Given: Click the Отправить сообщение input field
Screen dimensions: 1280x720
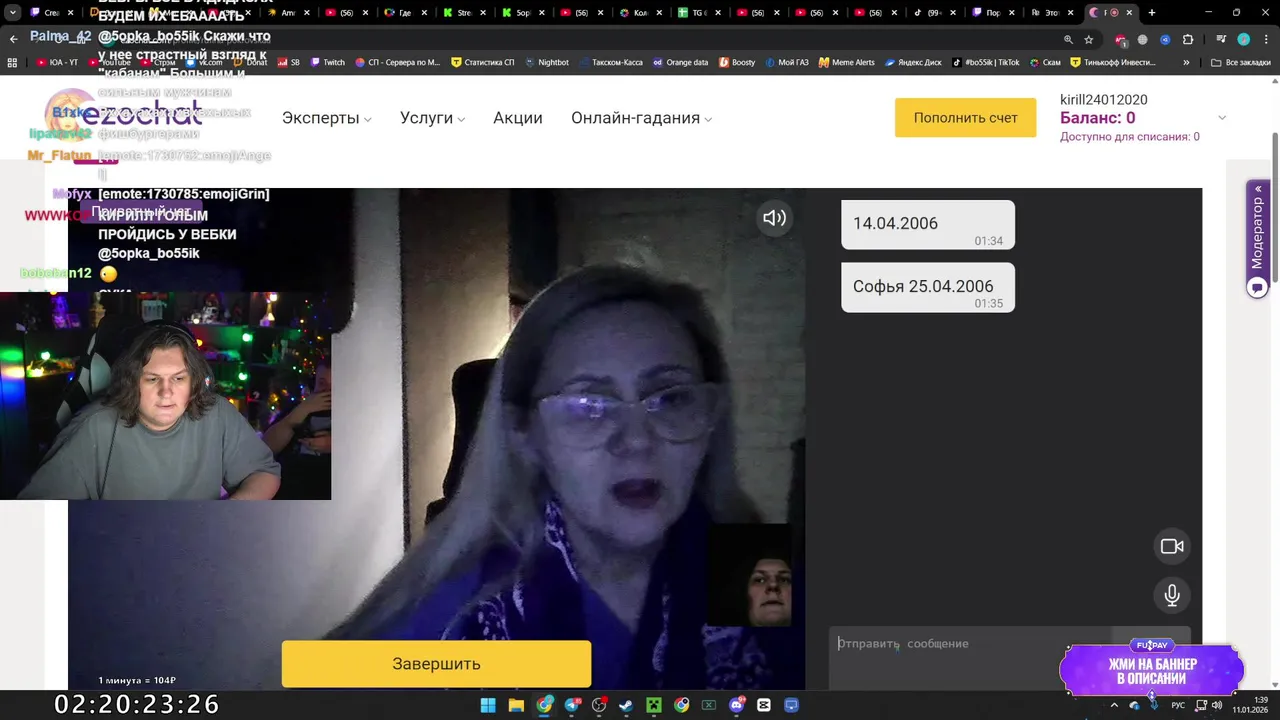Looking at the screenshot, I should (970, 644).
